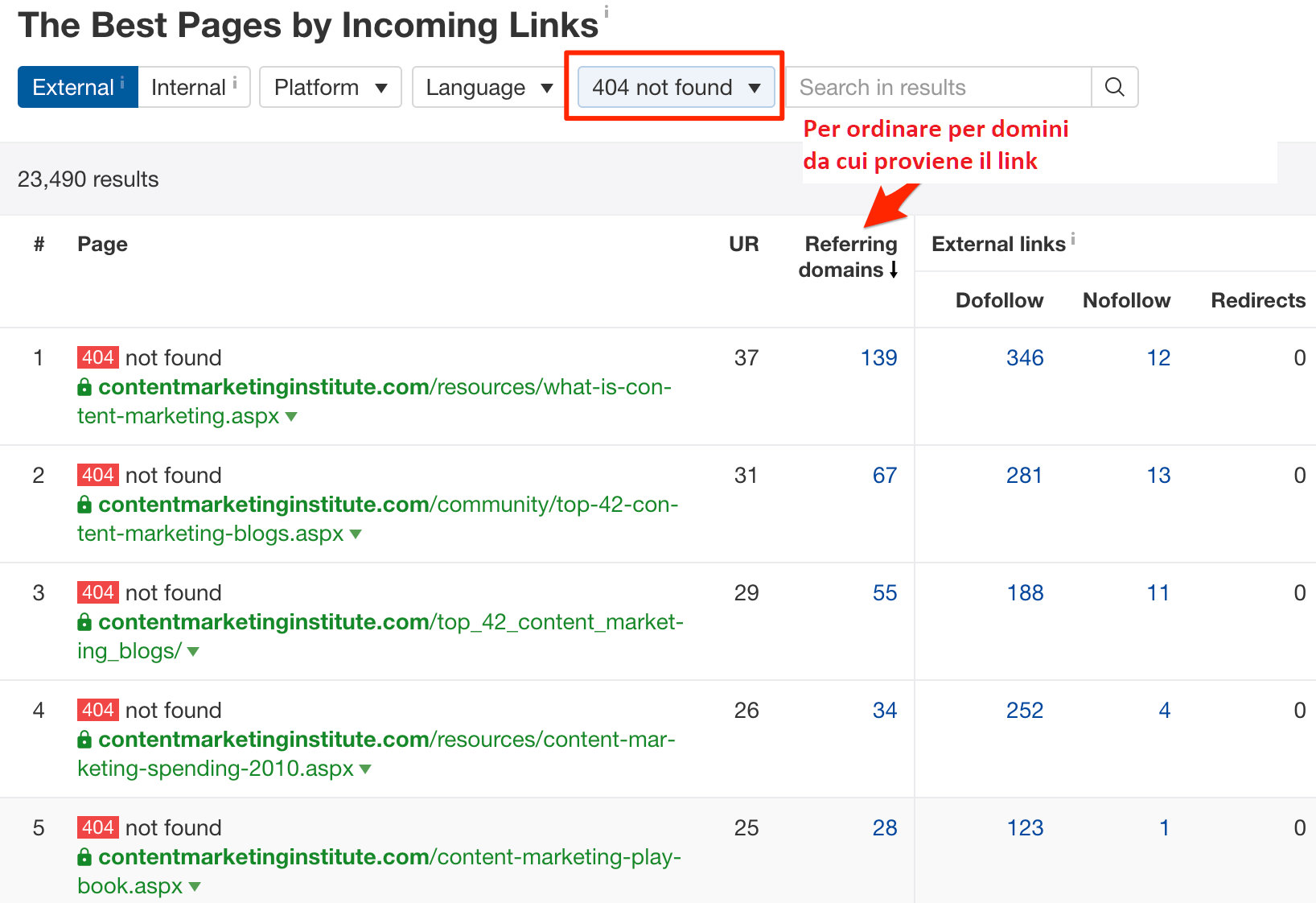
Task: Click UR value 25 in row 5
Action: tap(746, 828)
